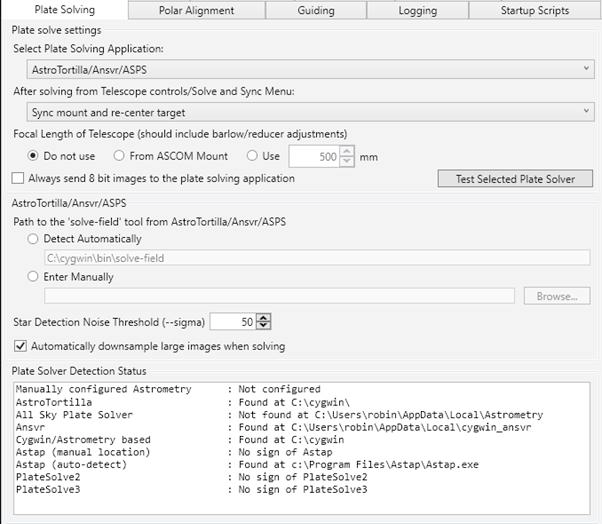Enable always send 8 bit images
This screenshot has height=524, width=602.
[18, 179]
